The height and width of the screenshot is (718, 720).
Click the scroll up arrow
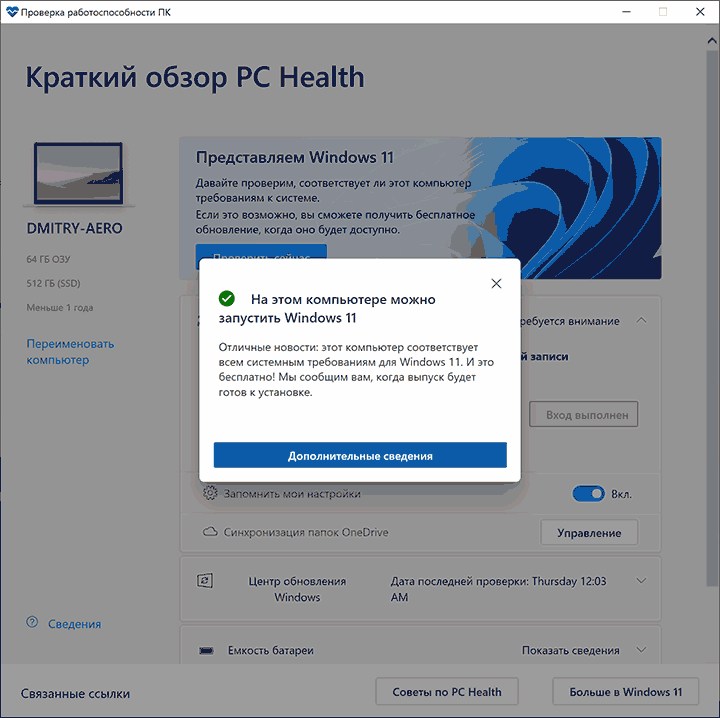point(712,41)
